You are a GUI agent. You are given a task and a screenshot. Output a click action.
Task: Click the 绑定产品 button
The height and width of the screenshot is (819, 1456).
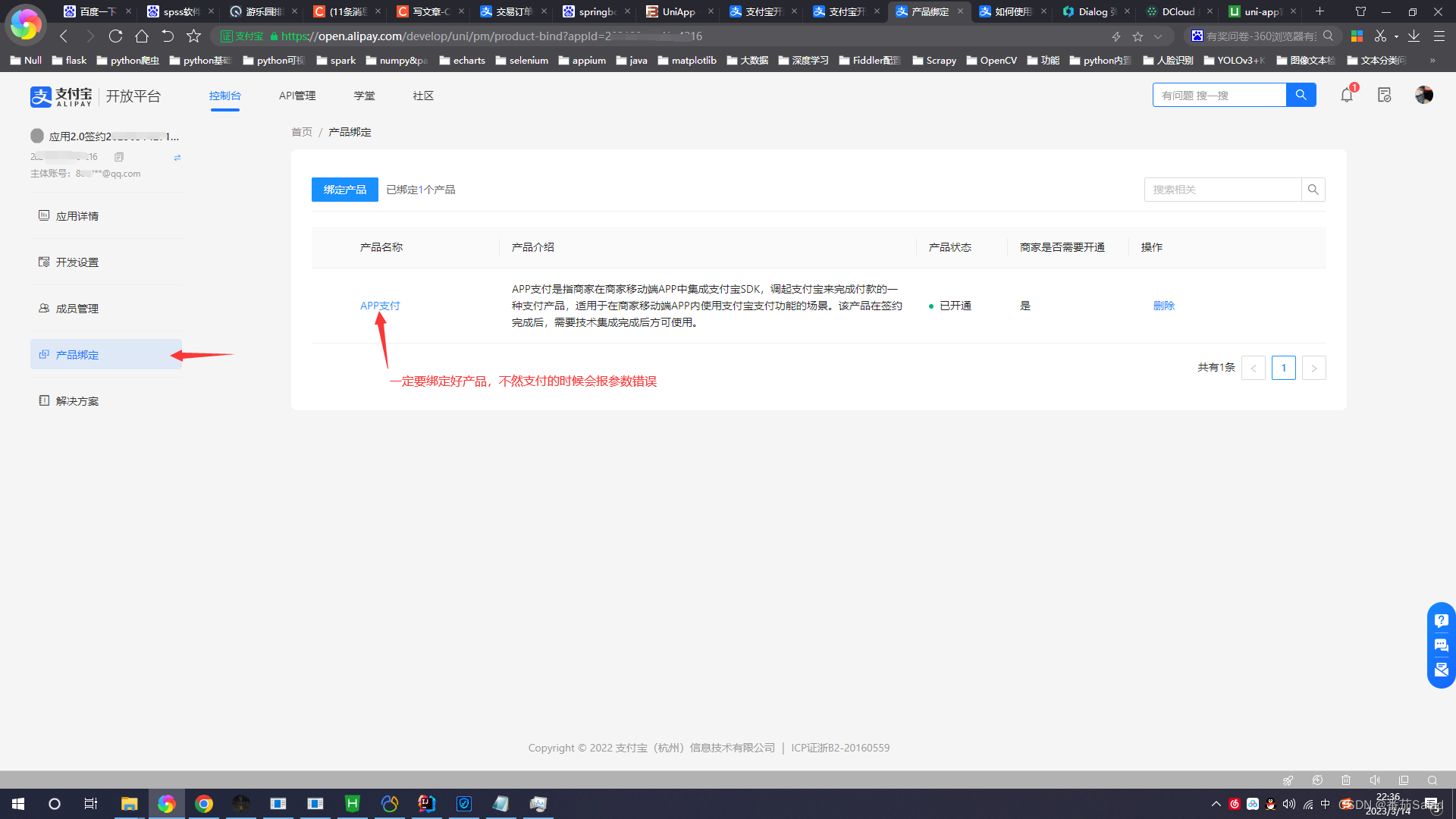345,190
